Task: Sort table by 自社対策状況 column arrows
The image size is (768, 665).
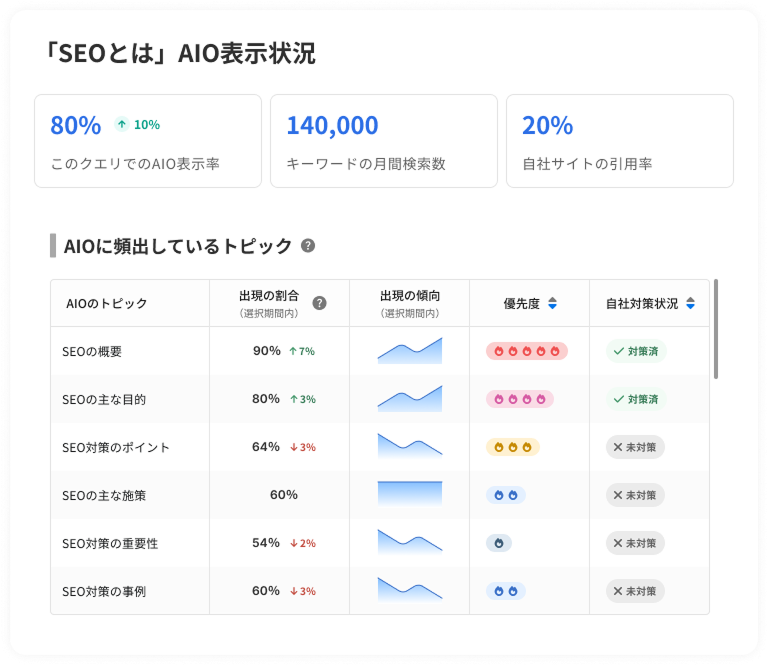Action: click(690, 303)
